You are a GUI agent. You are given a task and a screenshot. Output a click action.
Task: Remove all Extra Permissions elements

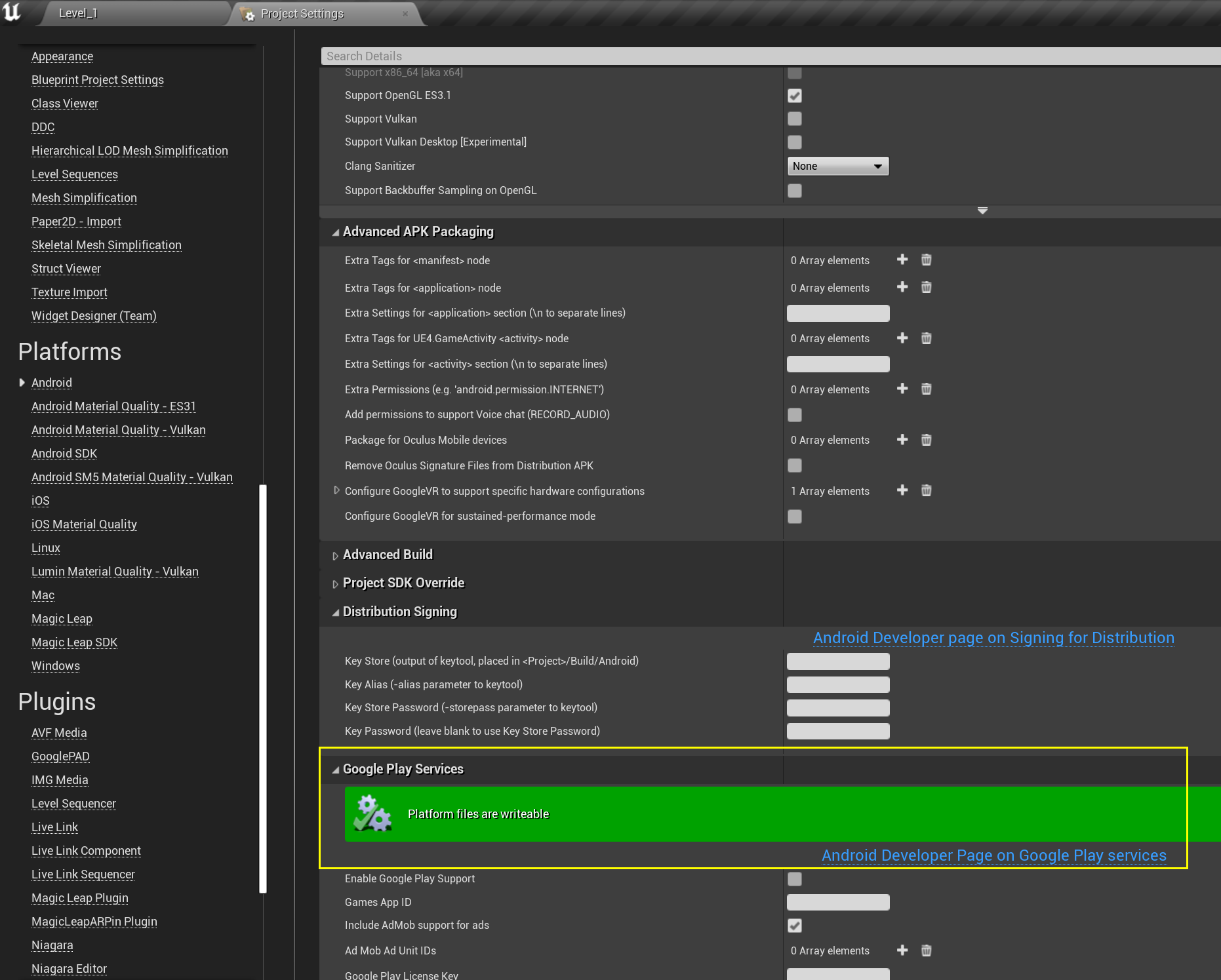pyautogui.click(x=926, y=389)
